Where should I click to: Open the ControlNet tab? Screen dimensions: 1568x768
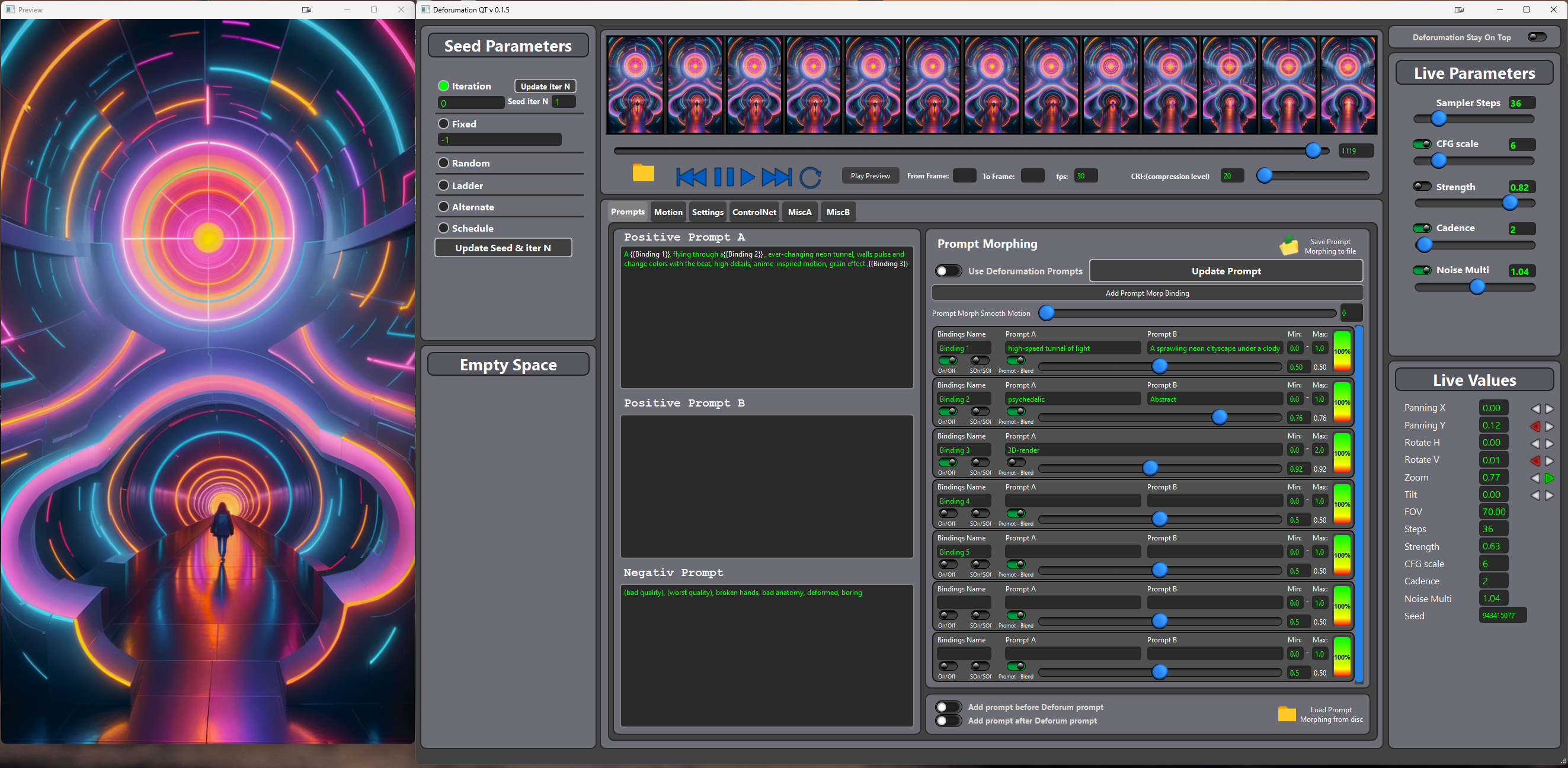754,212
